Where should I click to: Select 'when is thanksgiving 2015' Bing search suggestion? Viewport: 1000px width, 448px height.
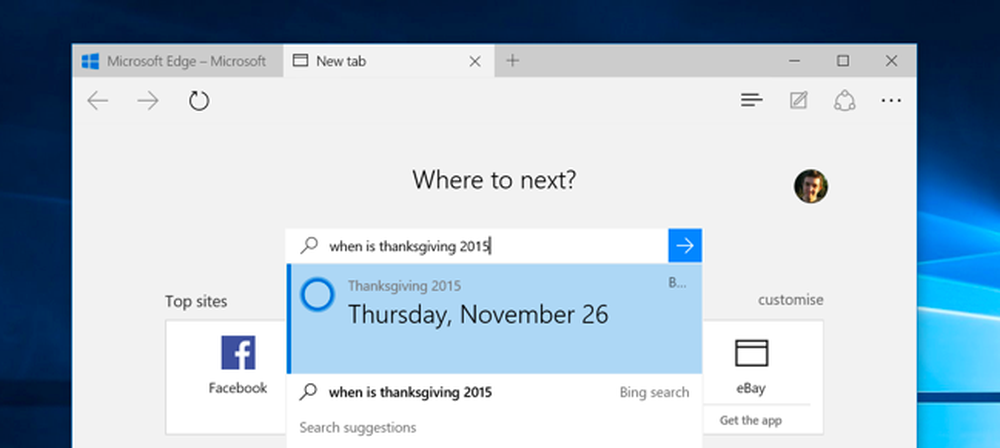click(x=494, y=392)
